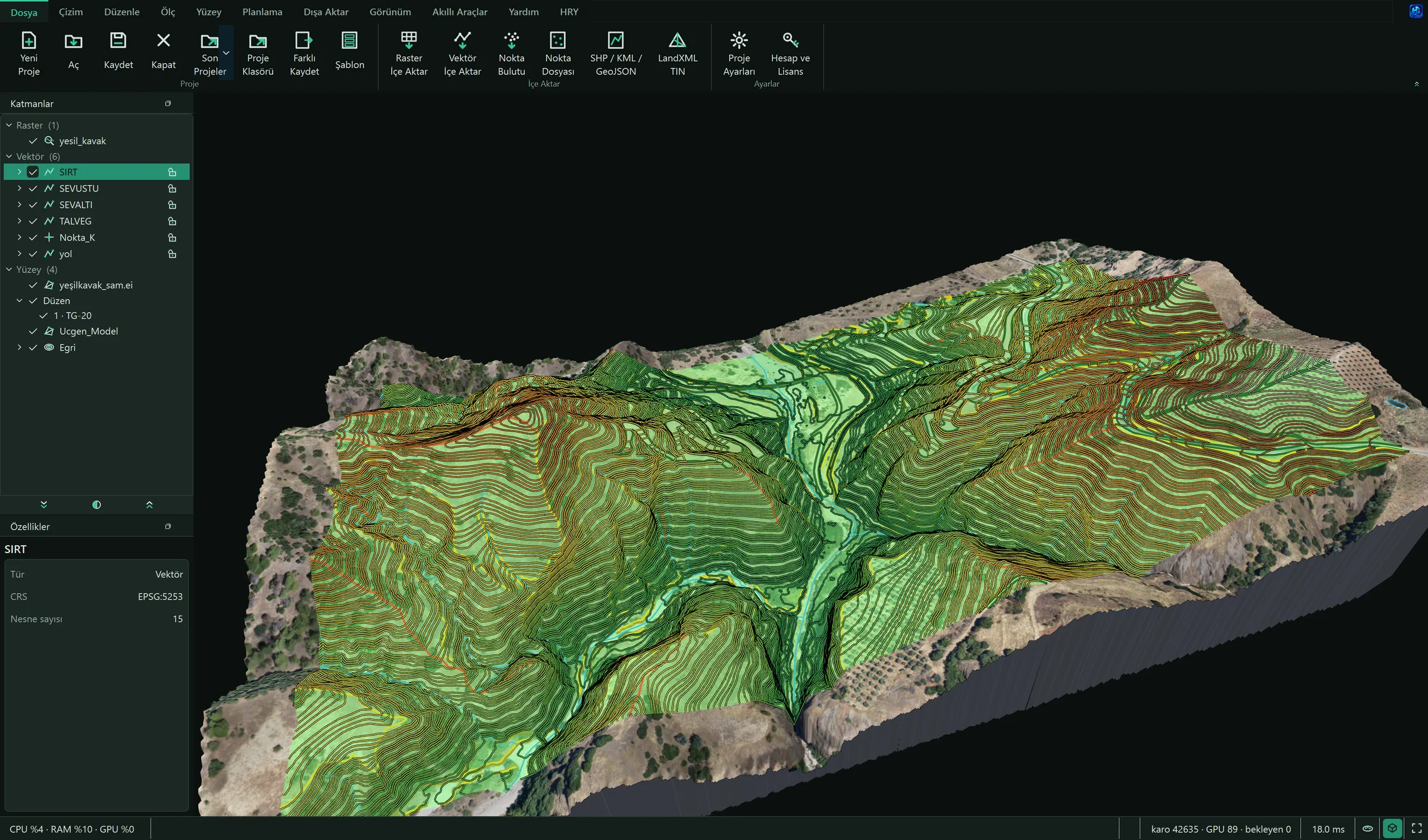The height and width of the screenshot is (840, 1428).
Task: Import a point cloud via Nokta Bulutu
Action: (511, 54)
